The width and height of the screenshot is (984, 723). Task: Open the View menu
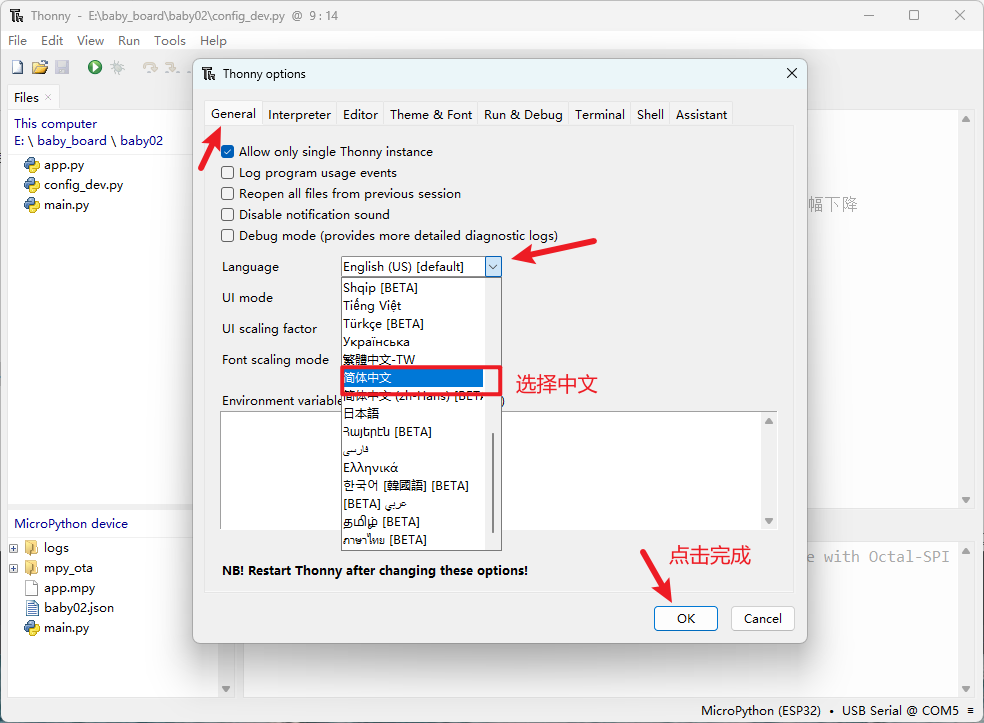click(x=90, y=41)
